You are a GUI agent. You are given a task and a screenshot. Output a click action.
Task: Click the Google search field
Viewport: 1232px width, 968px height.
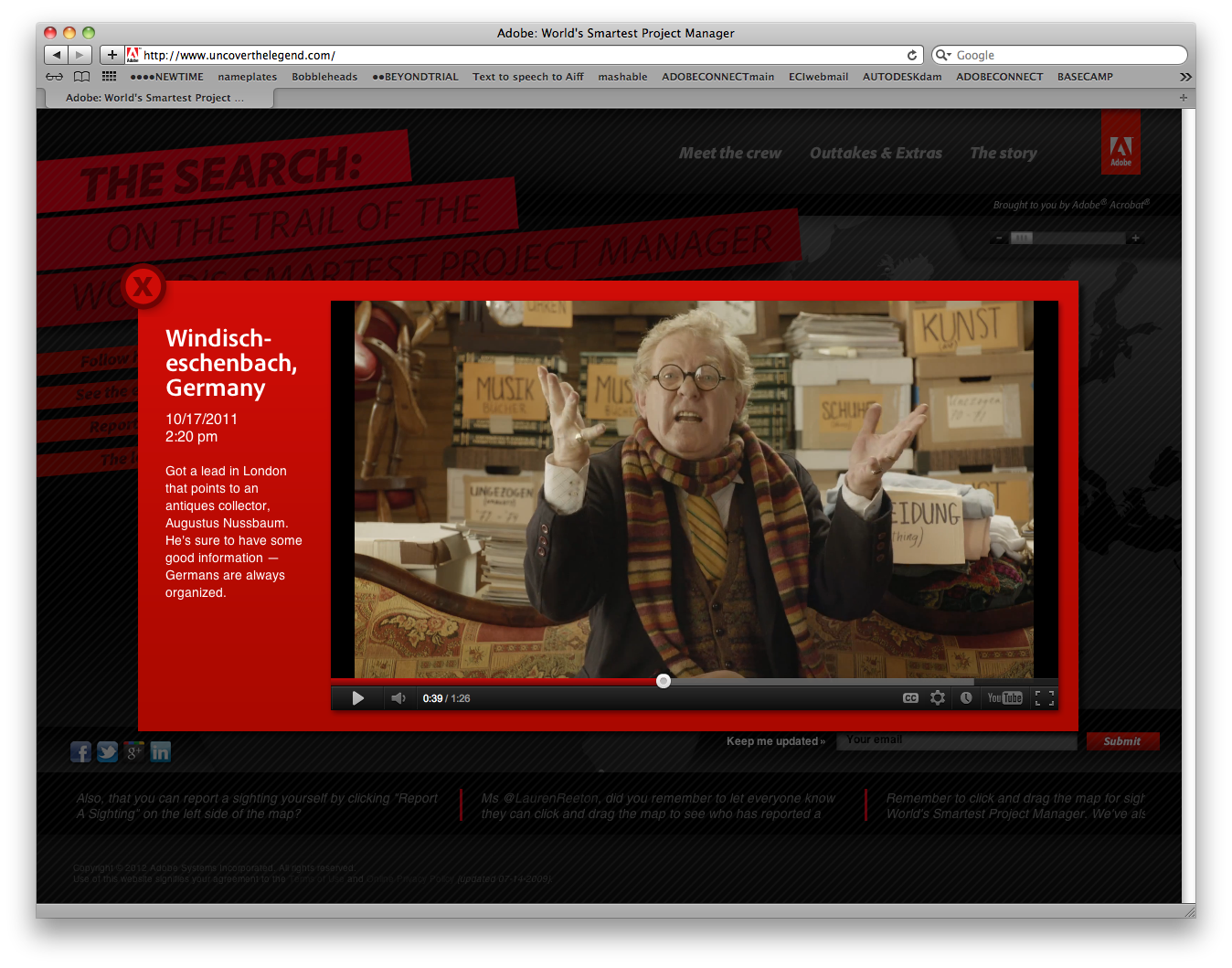point(1060,55)
